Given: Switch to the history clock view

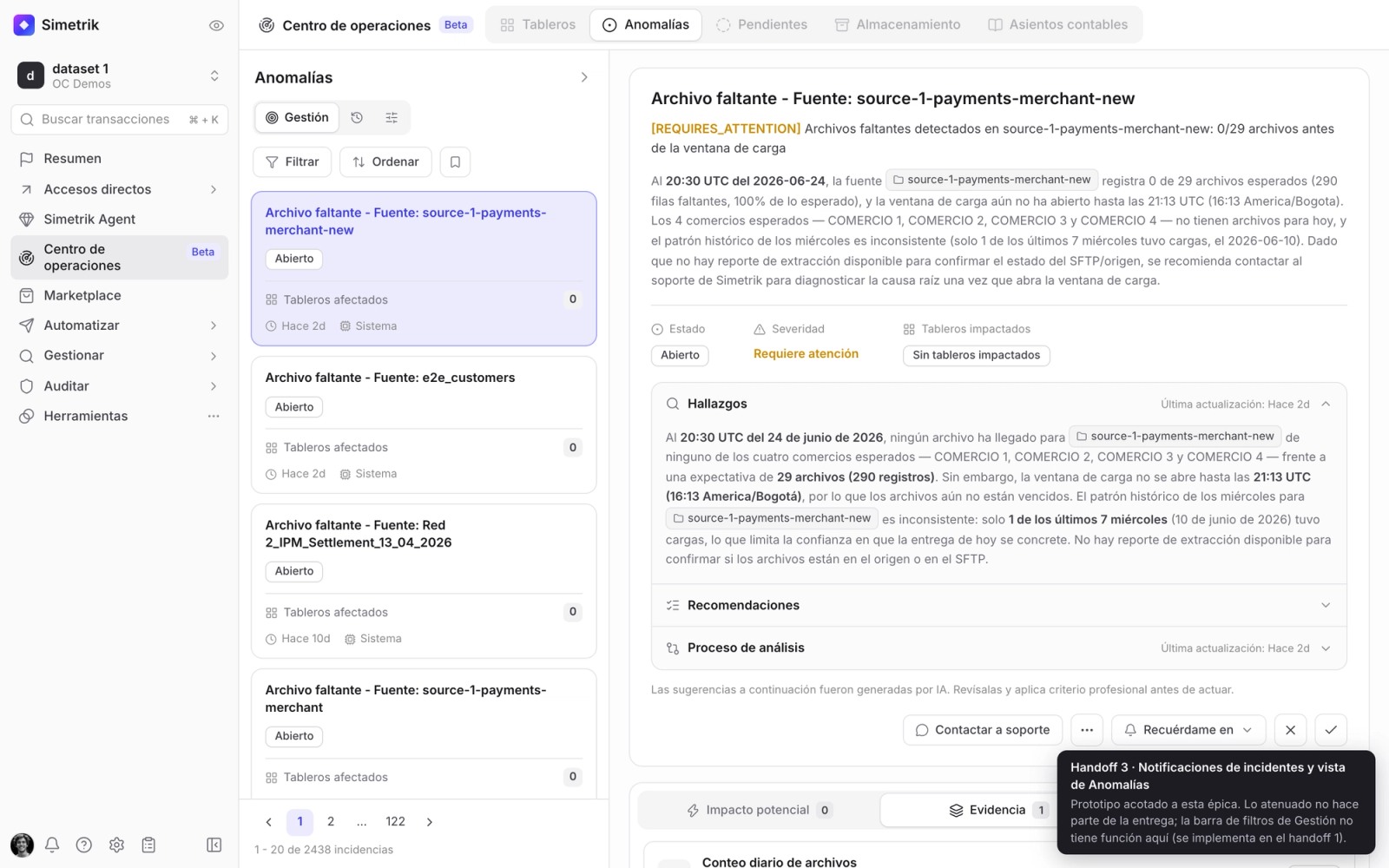Looking at the screenshot, I should (x=357, y=118).
